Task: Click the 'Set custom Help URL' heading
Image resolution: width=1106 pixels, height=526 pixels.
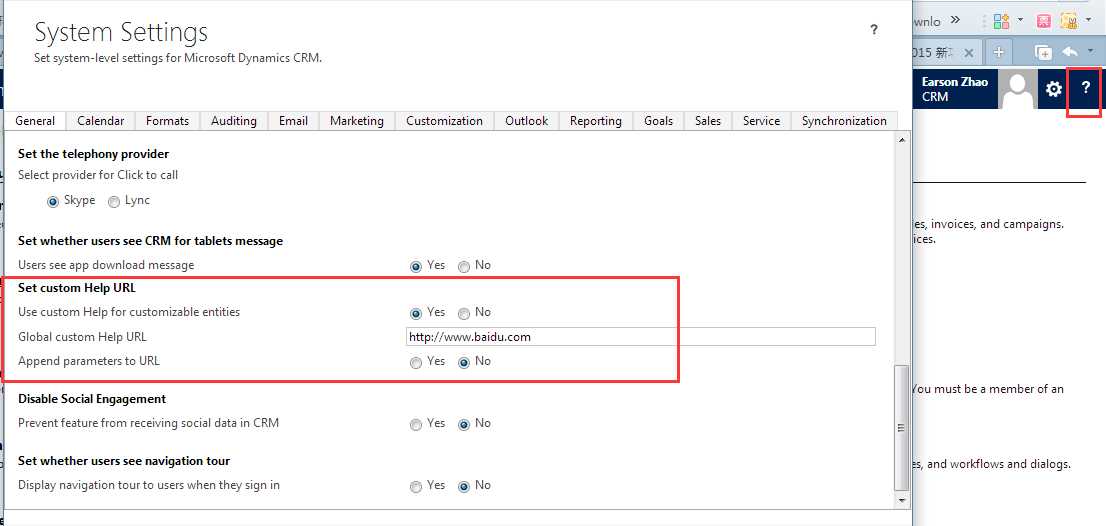Action: (77, 288)
